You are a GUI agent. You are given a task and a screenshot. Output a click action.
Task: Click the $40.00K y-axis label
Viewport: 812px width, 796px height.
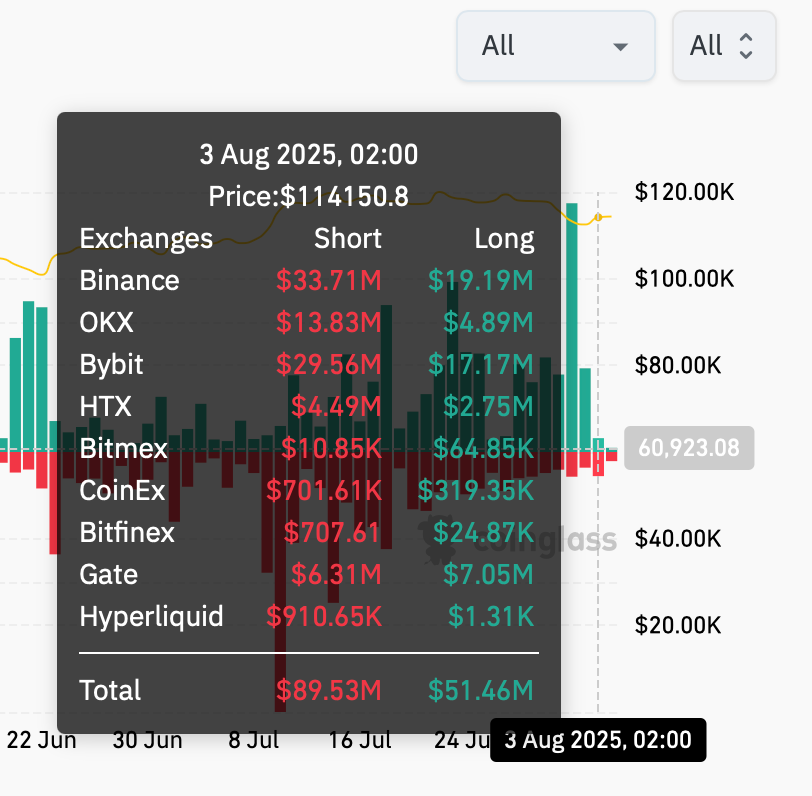click(x=677, y=539)
